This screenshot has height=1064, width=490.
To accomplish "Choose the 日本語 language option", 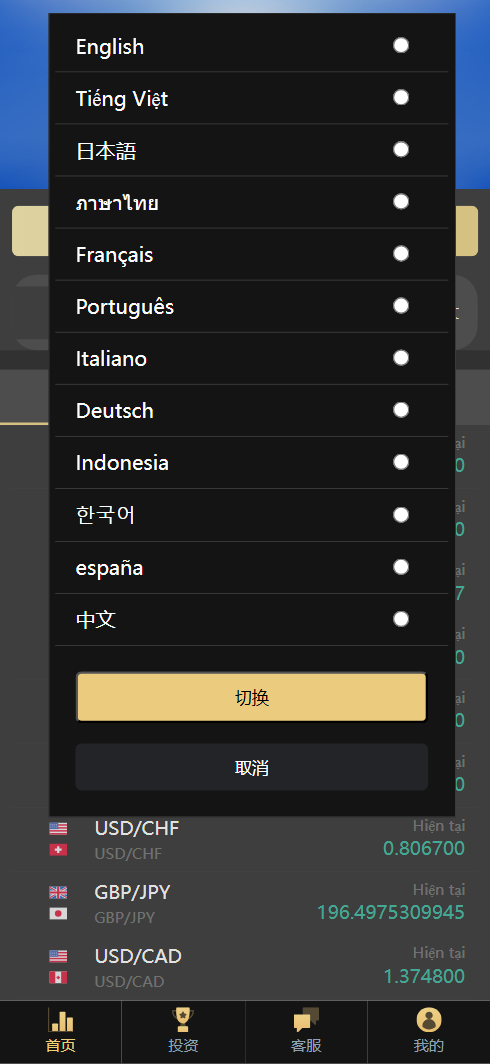I will click(x=252, y=150).
